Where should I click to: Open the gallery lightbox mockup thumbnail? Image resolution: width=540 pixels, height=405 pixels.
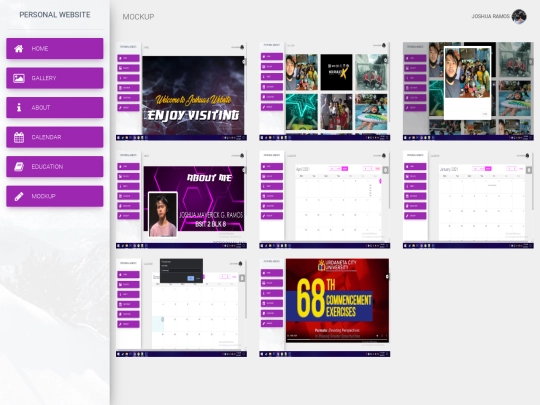point(468,91)
